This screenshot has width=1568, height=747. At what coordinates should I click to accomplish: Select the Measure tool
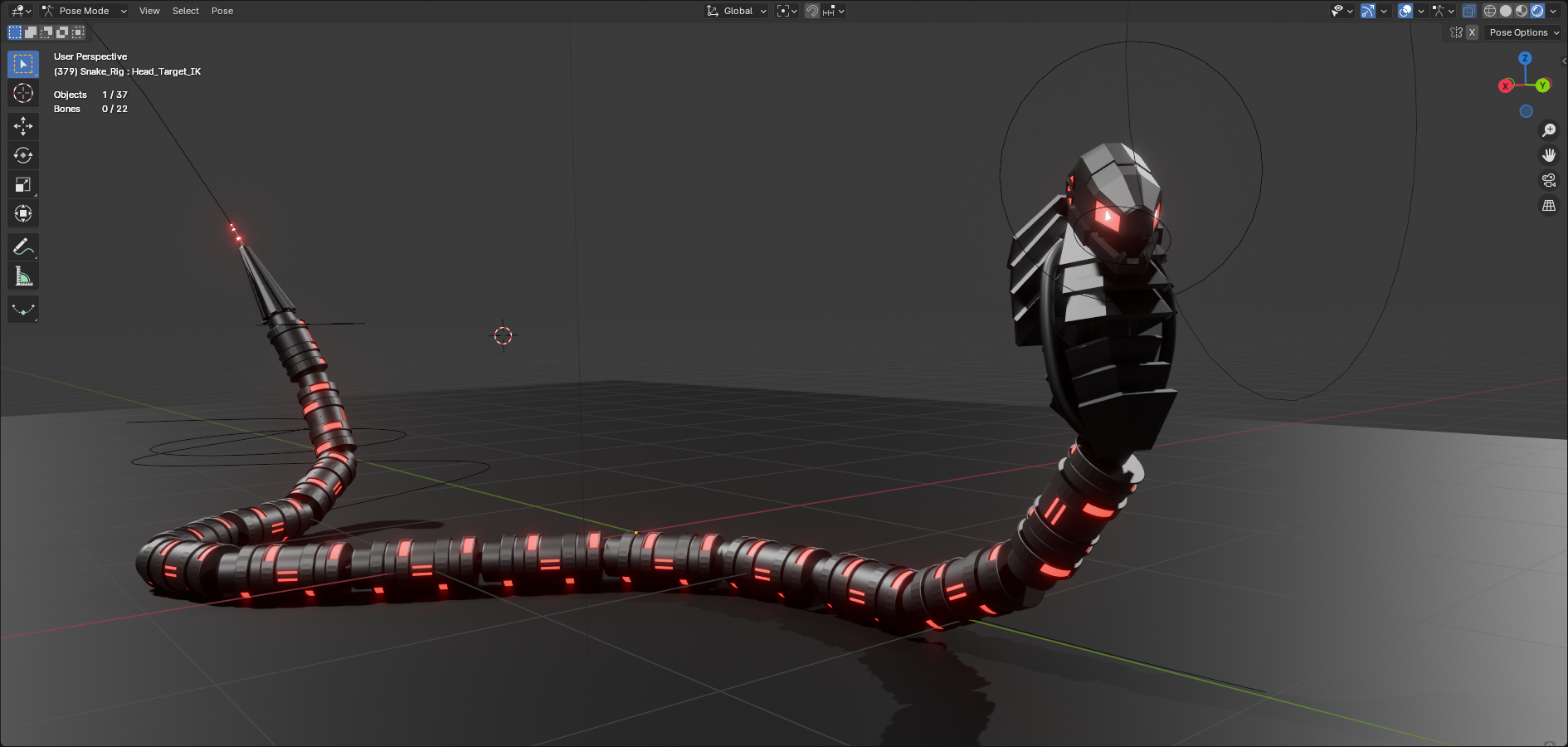tap(22, 276)
